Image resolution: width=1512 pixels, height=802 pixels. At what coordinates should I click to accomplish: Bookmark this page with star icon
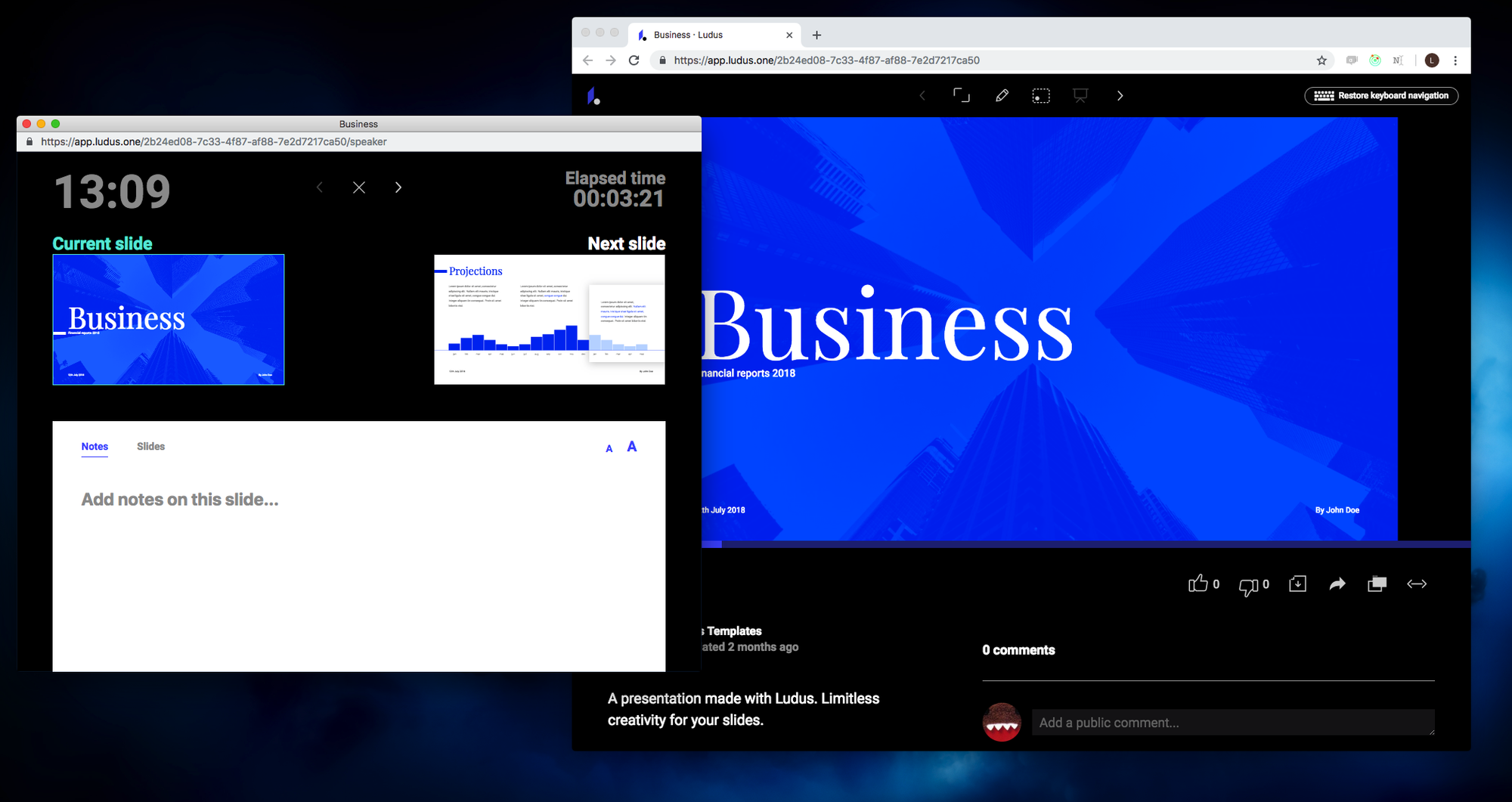pyautogui.click(x=1321, y=60)
